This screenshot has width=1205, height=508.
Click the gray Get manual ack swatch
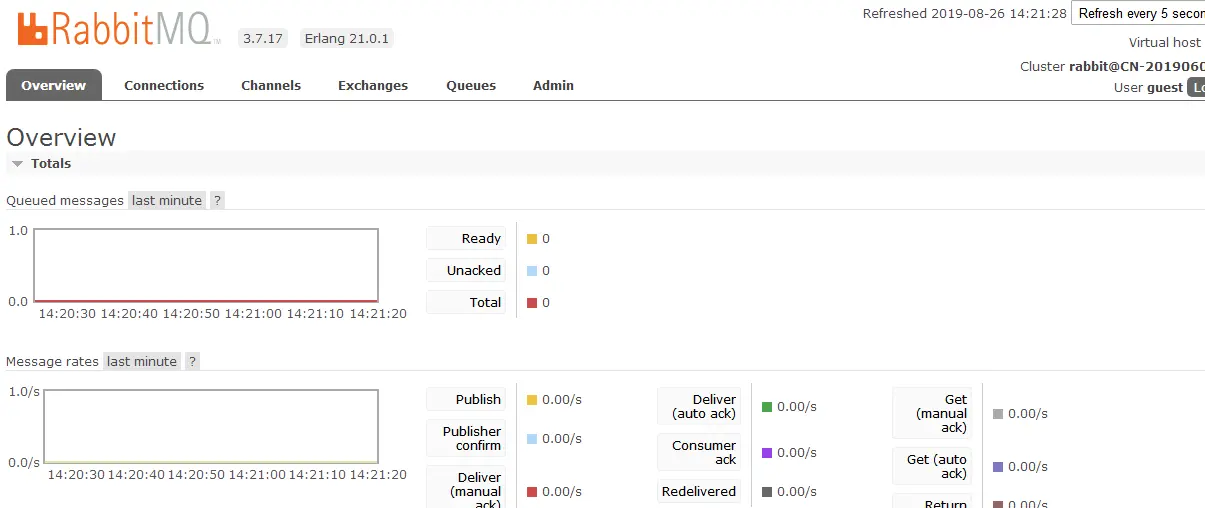point(998,414)
